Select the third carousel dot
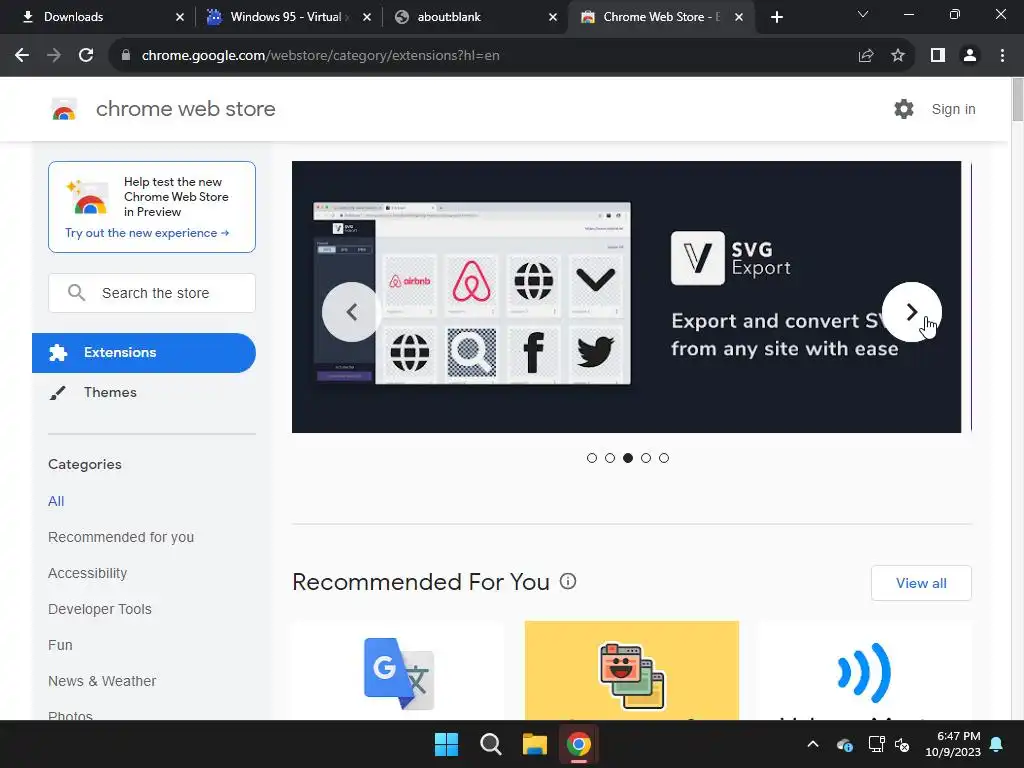Image resolution: width=1024 pixels, height=768 pixels. point(628,458)
